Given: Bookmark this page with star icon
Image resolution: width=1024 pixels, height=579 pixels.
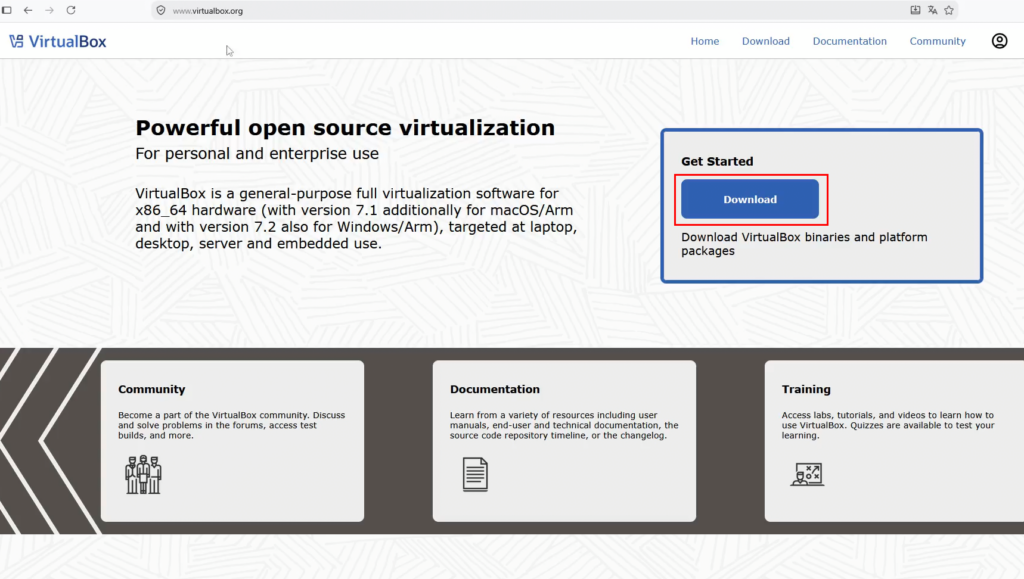Looking at the screenshot, I should click(949, 10).
